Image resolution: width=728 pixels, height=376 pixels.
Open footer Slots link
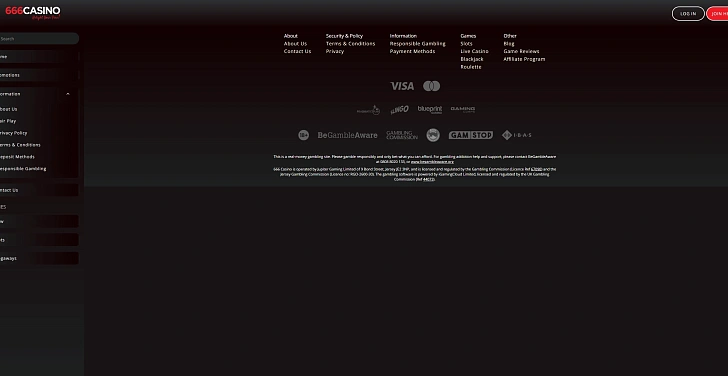(x=467, y=44)
